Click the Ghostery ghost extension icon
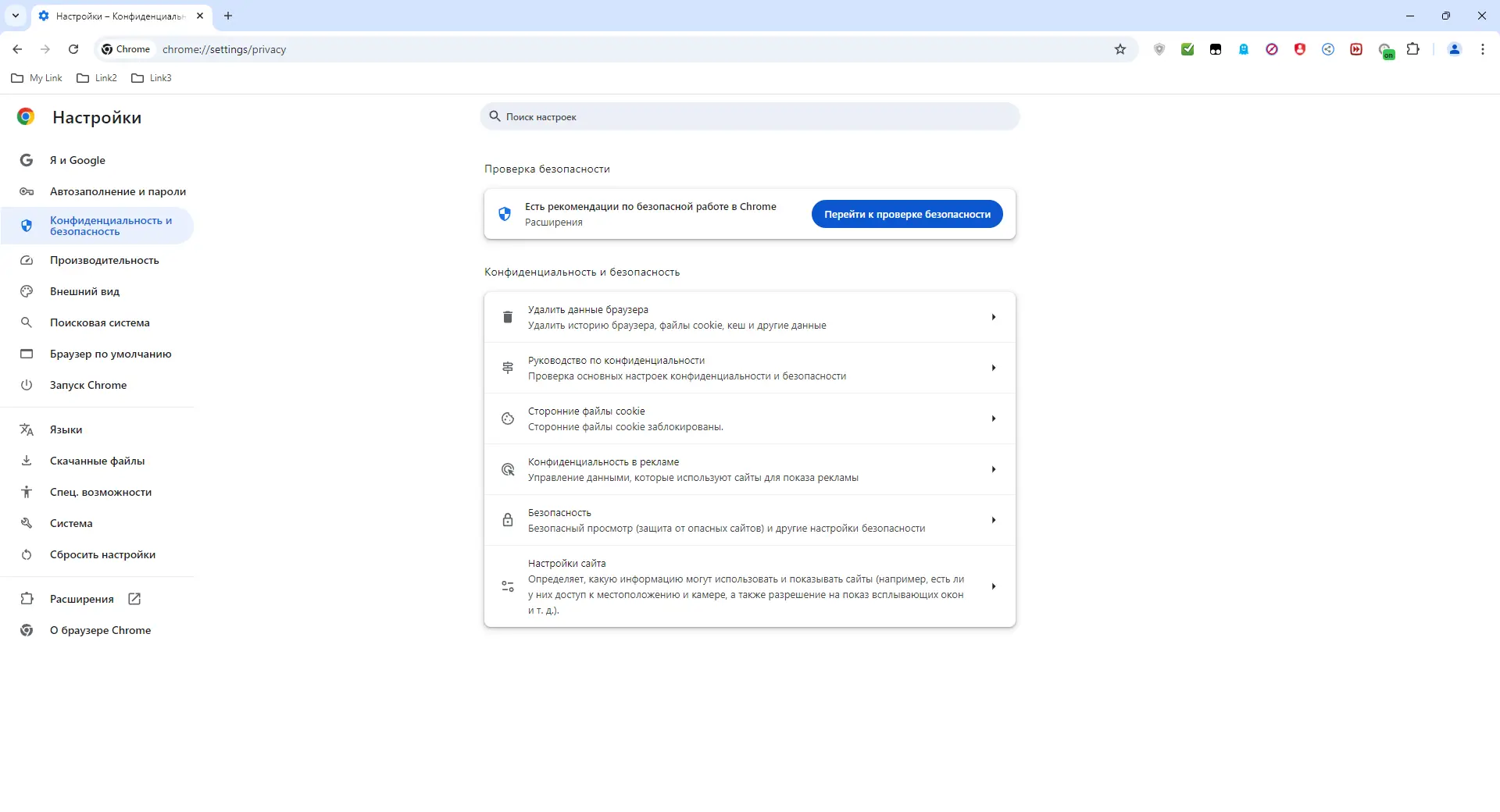 click(x=1244, y=49)
